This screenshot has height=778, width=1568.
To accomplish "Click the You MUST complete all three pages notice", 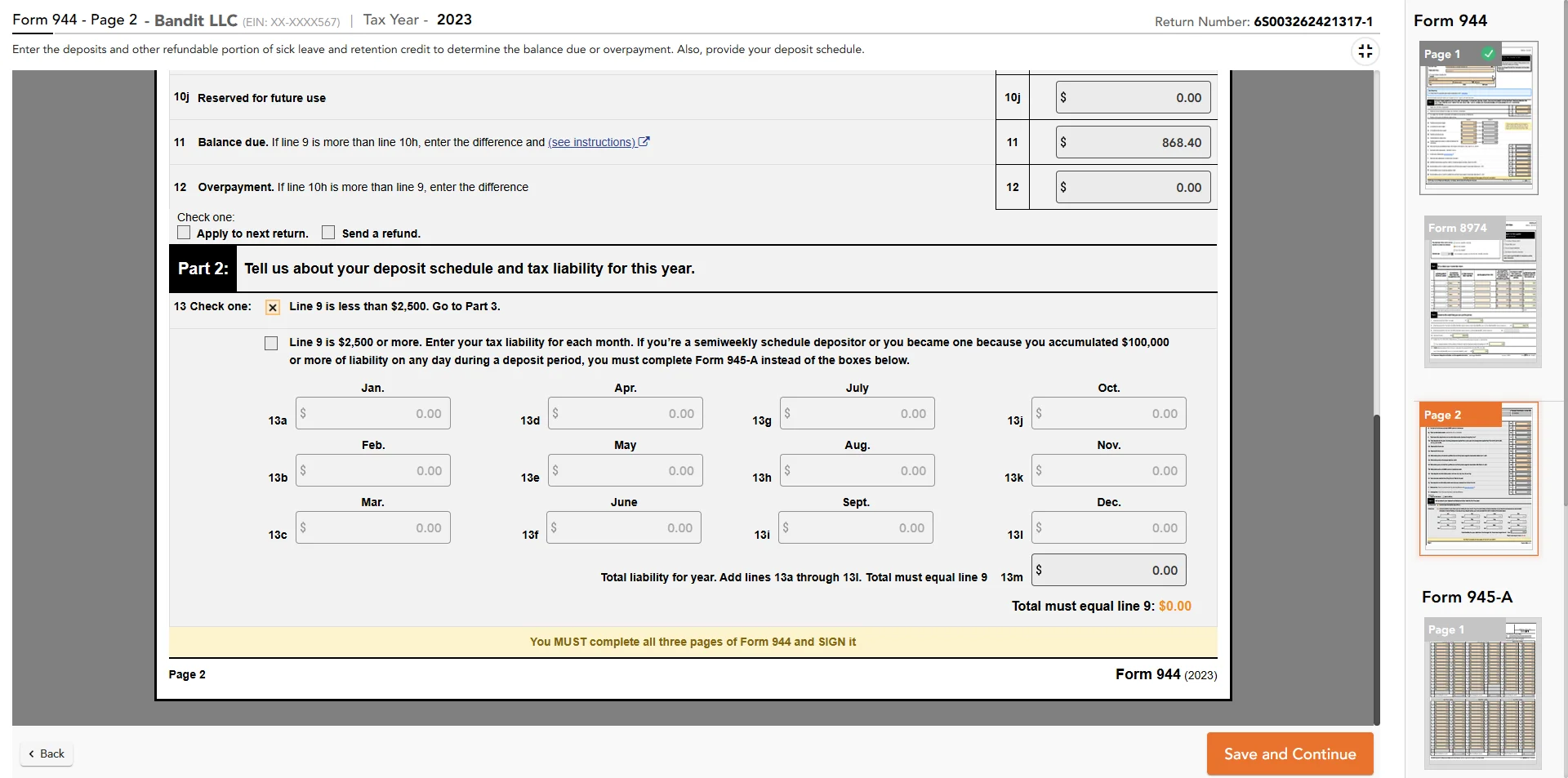I will [693, 642].
